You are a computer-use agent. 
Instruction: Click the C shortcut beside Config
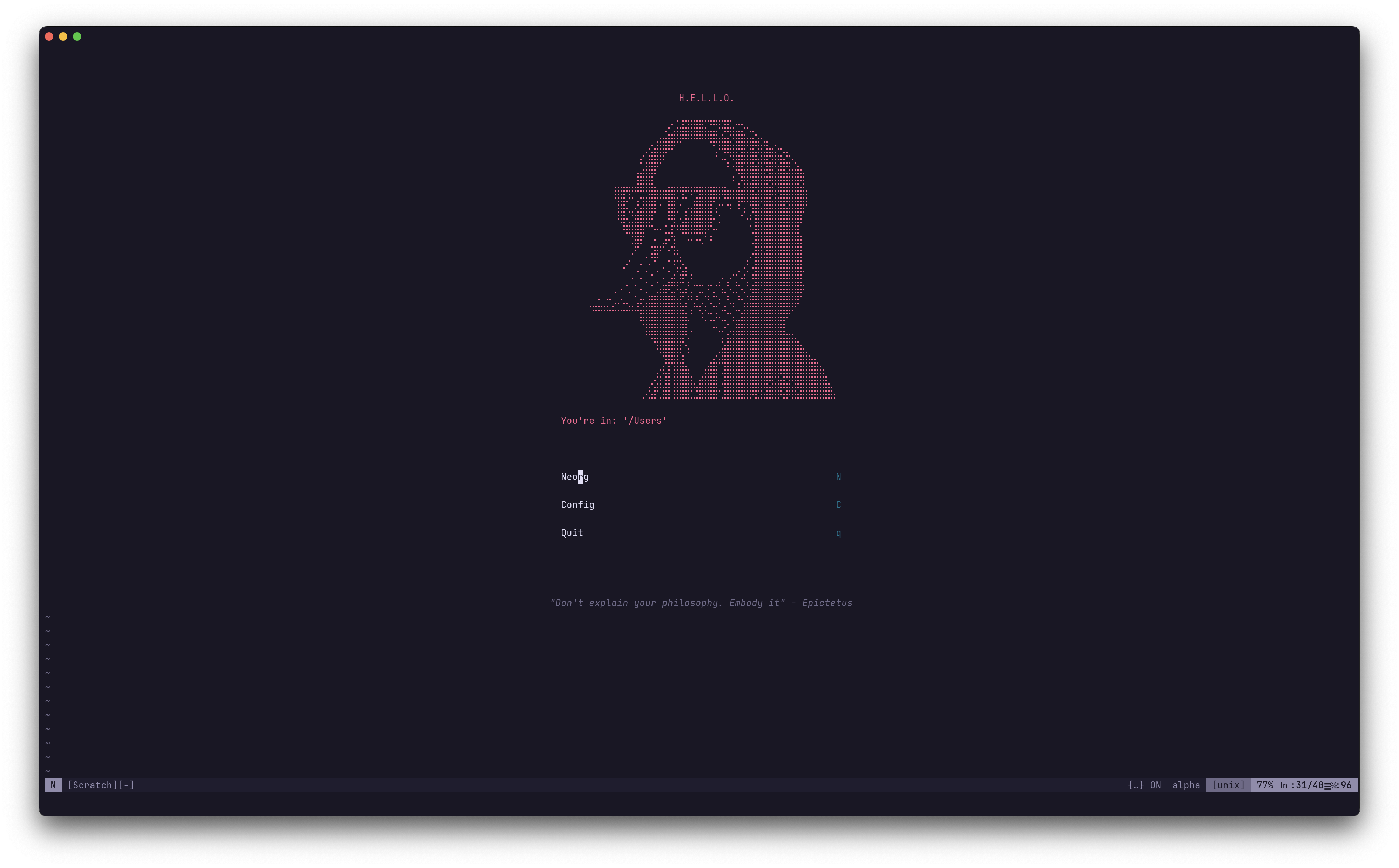[838, 504]
